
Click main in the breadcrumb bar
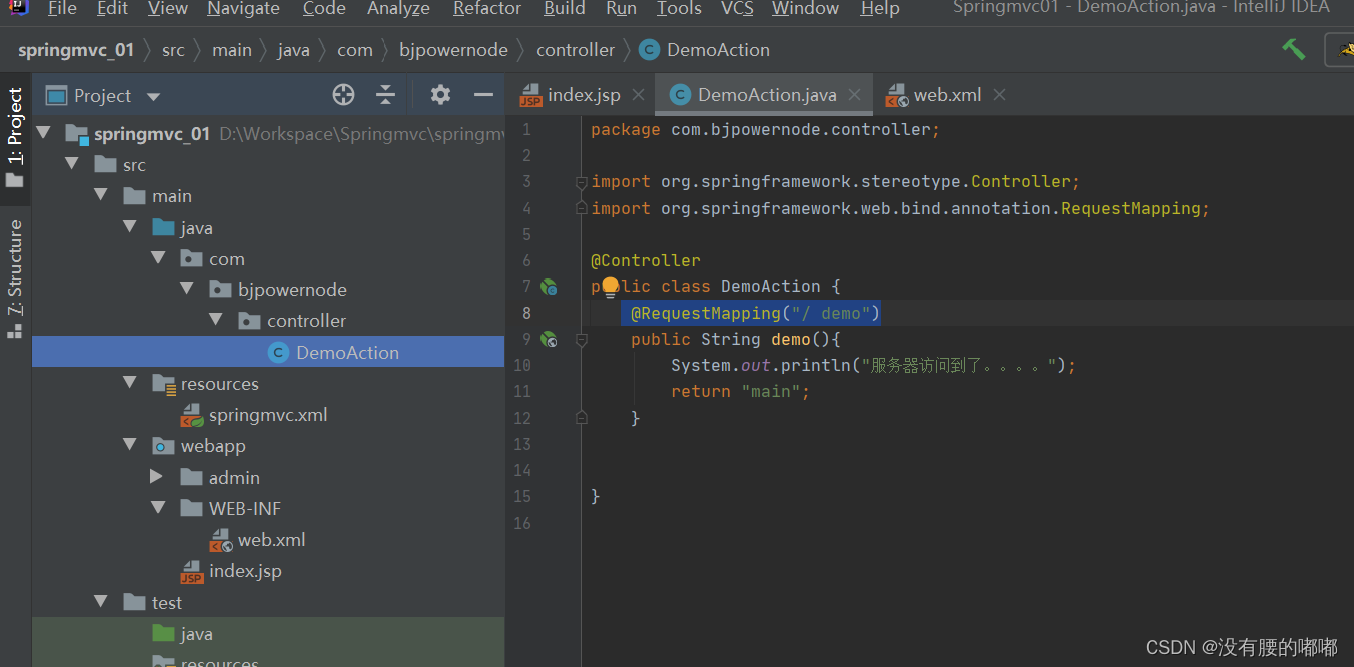coord(232,50)
